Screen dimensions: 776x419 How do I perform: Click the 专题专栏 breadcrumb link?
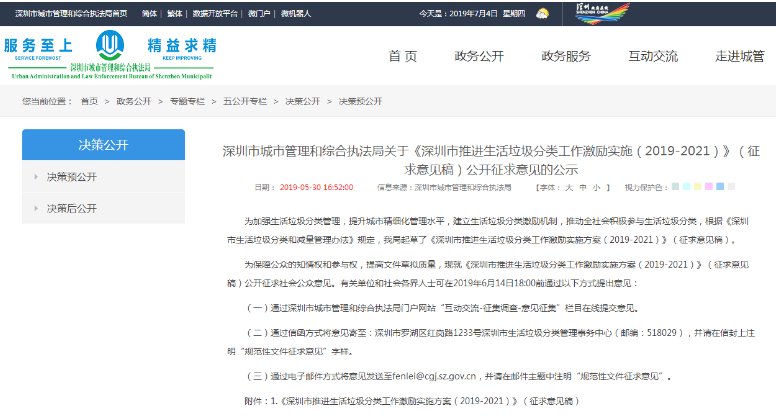[x=187, y=101]
